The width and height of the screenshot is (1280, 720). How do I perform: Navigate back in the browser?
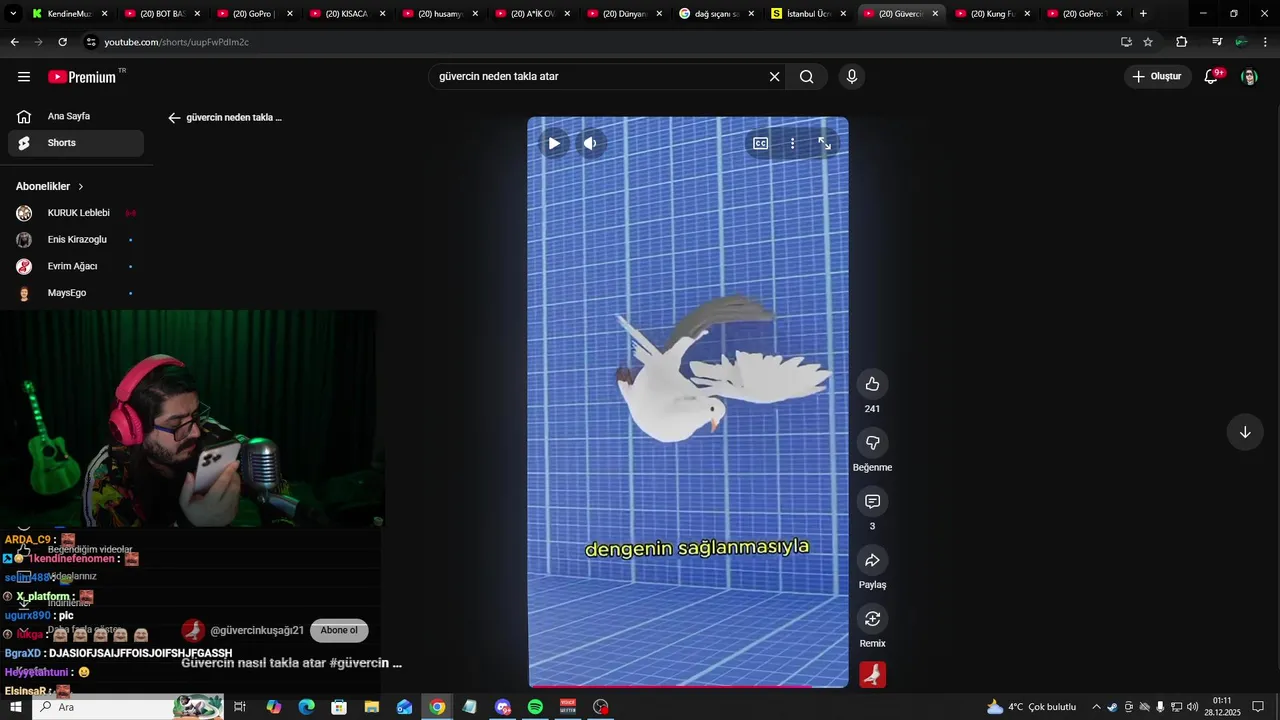point(14,42)
